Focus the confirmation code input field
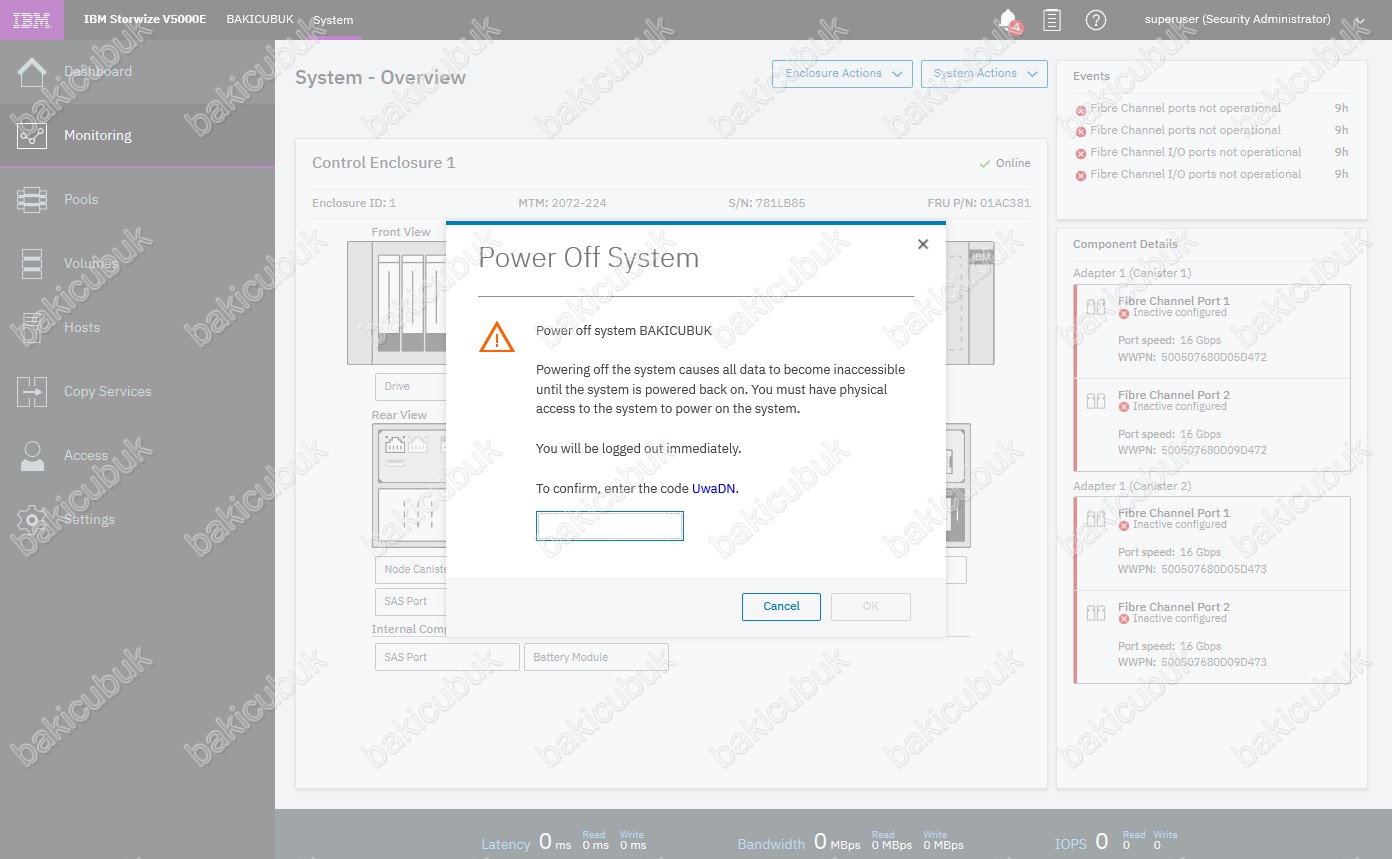This screenshot has height=859, width=1392. pyautogui.click(x=610, y=526)
